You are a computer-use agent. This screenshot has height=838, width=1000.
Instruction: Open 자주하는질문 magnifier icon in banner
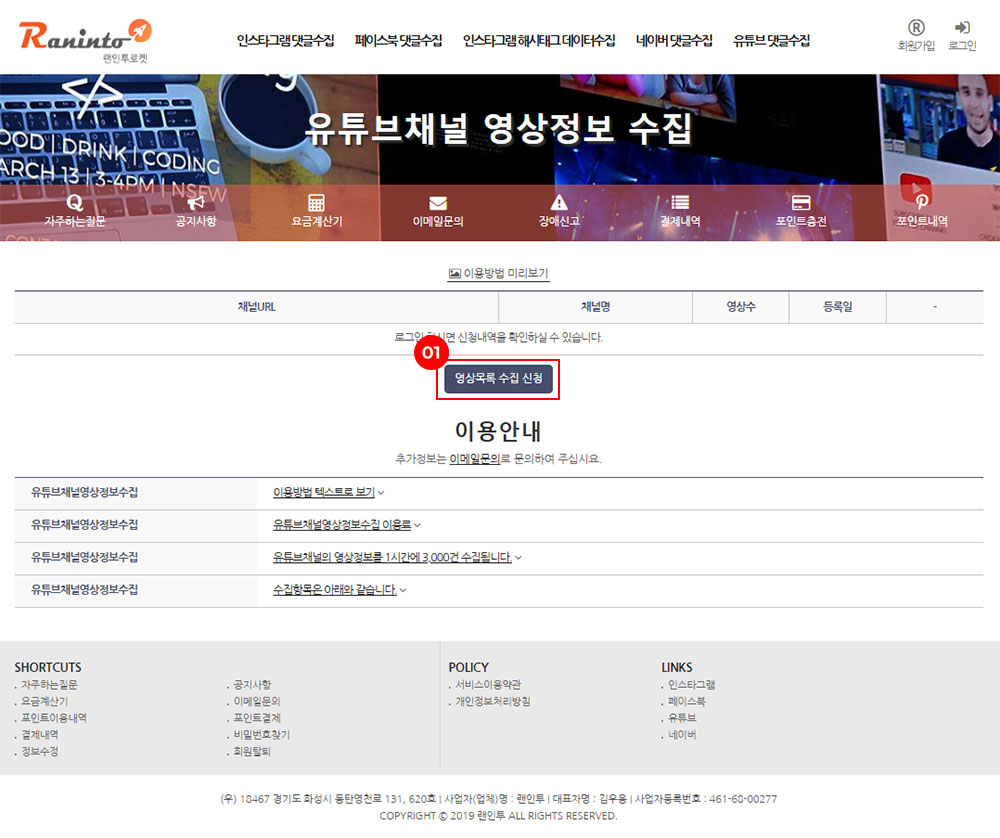point(75,203)
